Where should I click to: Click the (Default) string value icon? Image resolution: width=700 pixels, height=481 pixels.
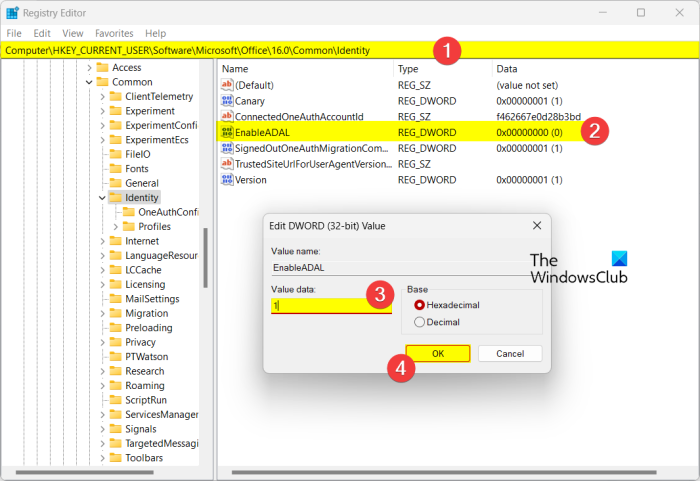pyautogui.click(x=227, y=85)
